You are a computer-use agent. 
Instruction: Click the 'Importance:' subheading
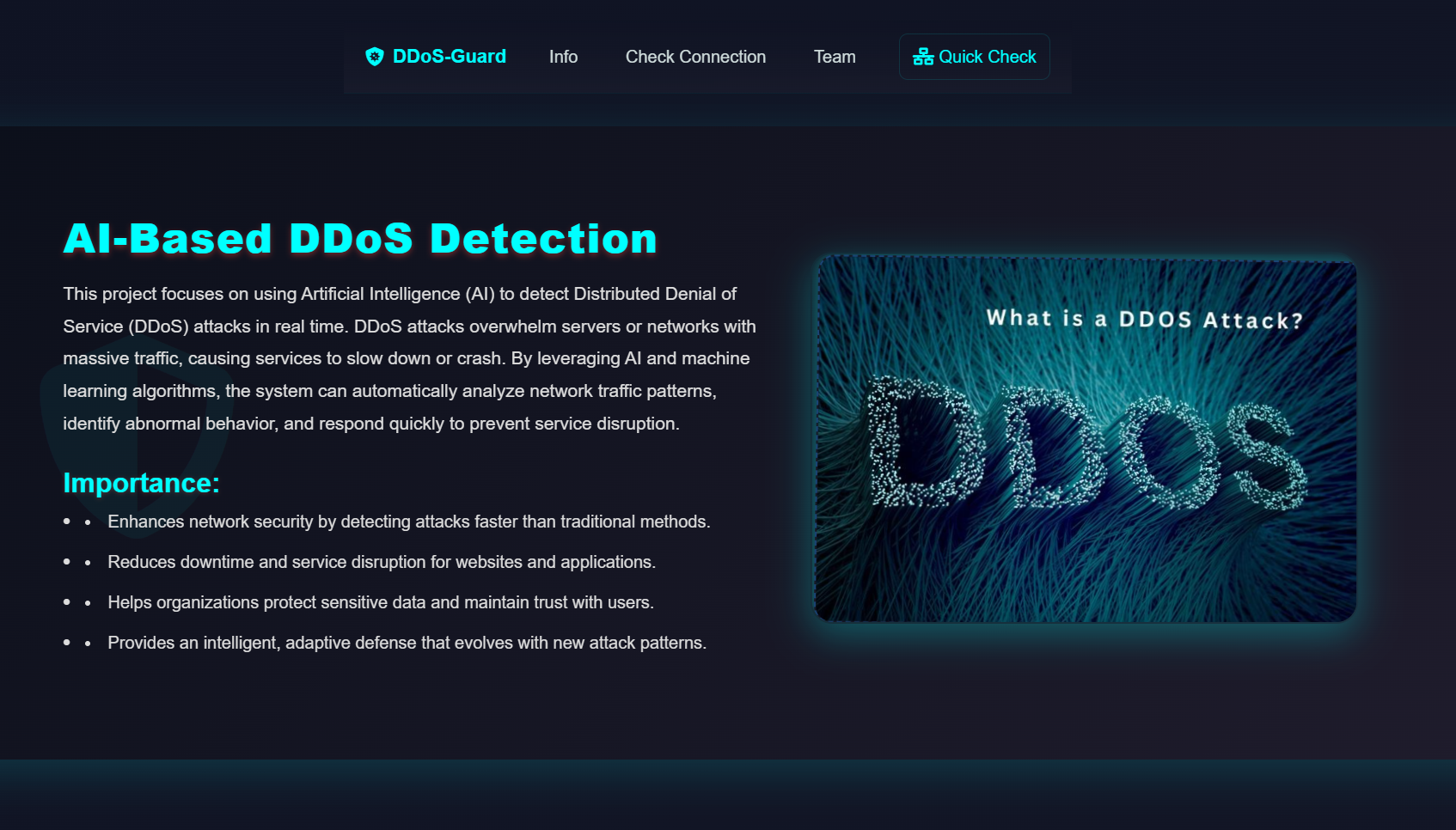[141, 483]
